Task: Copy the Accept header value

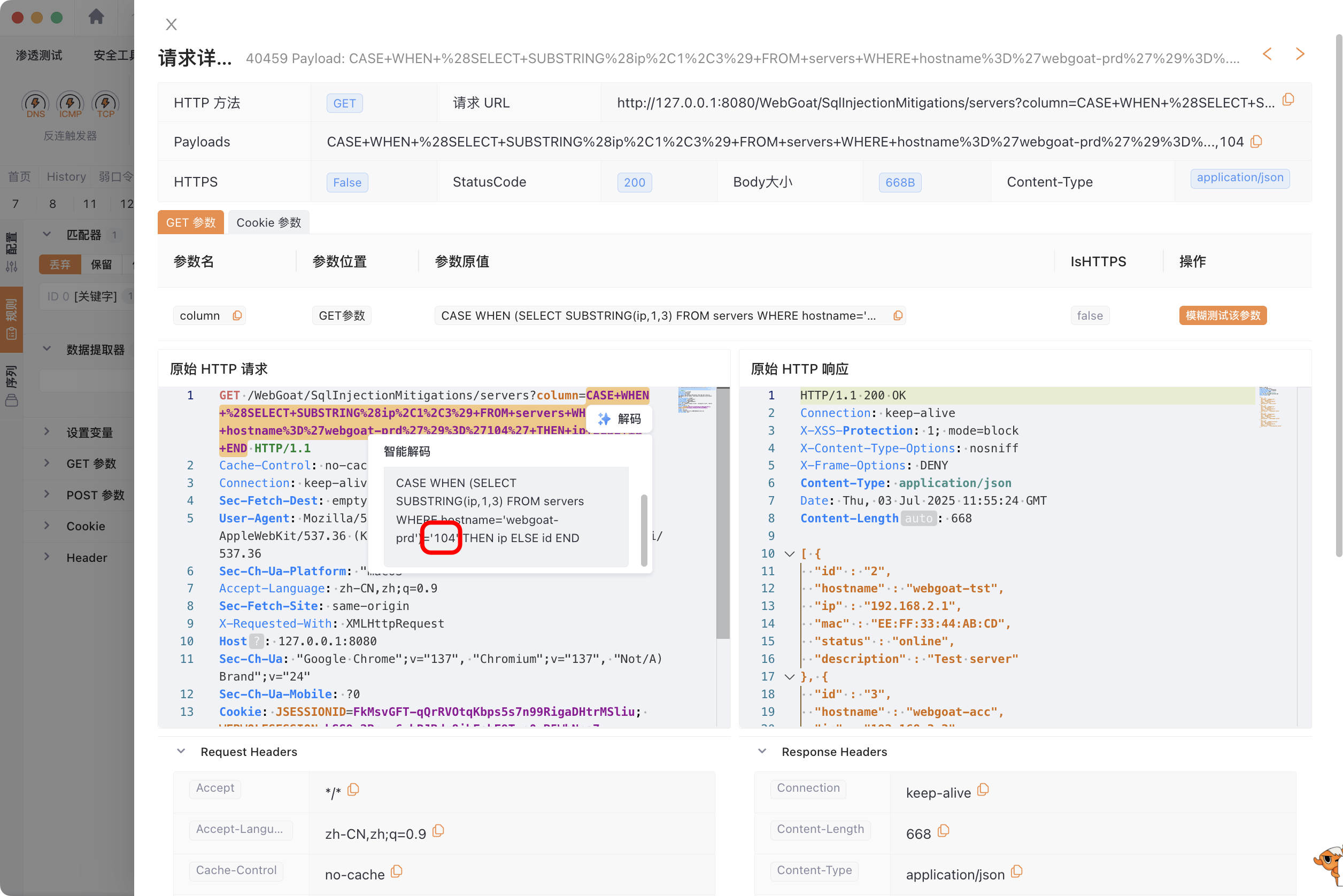Action: pyautogui.click(x=353, y=790)
